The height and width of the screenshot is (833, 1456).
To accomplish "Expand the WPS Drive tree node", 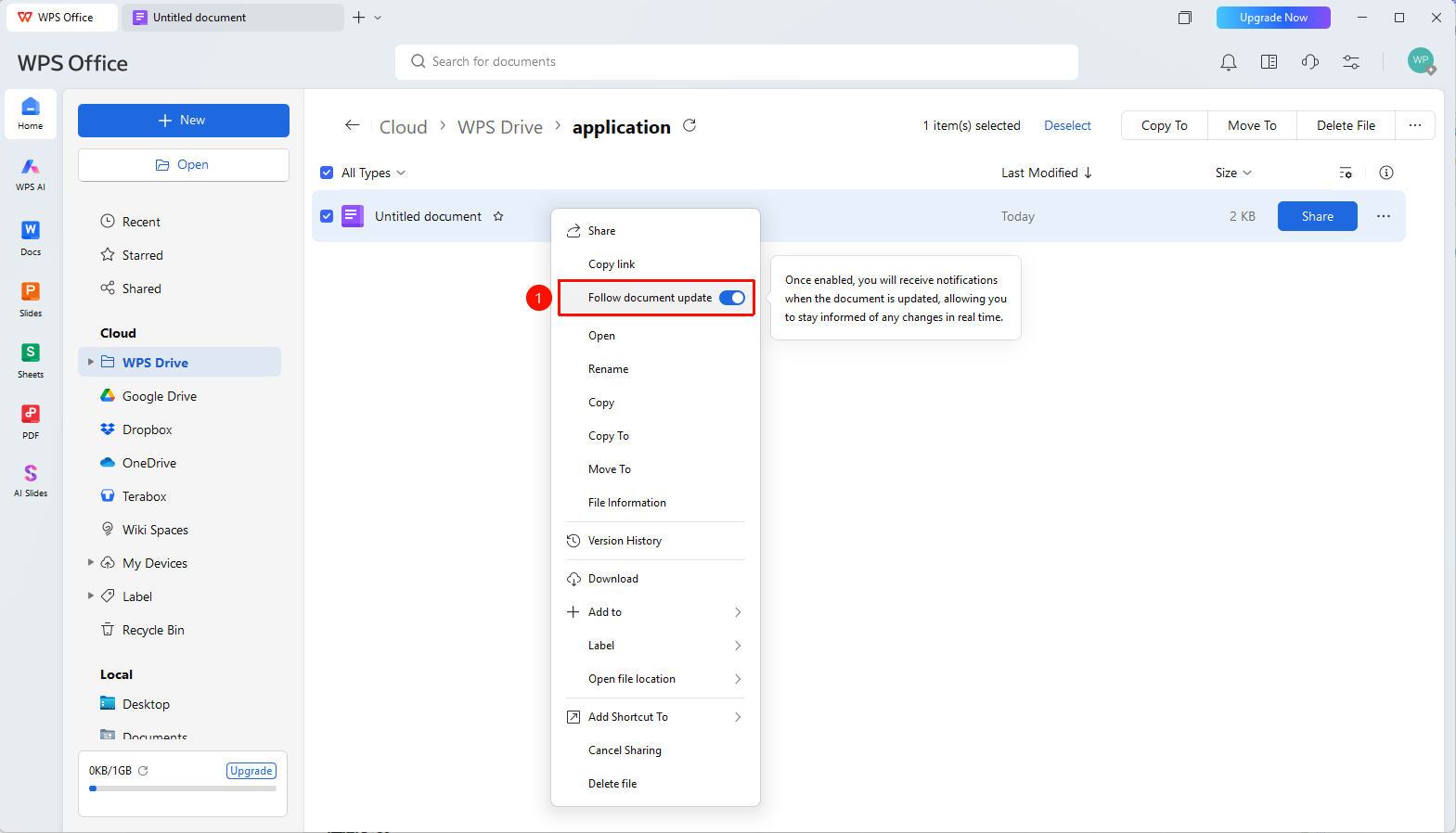I will tap(91, 362).
